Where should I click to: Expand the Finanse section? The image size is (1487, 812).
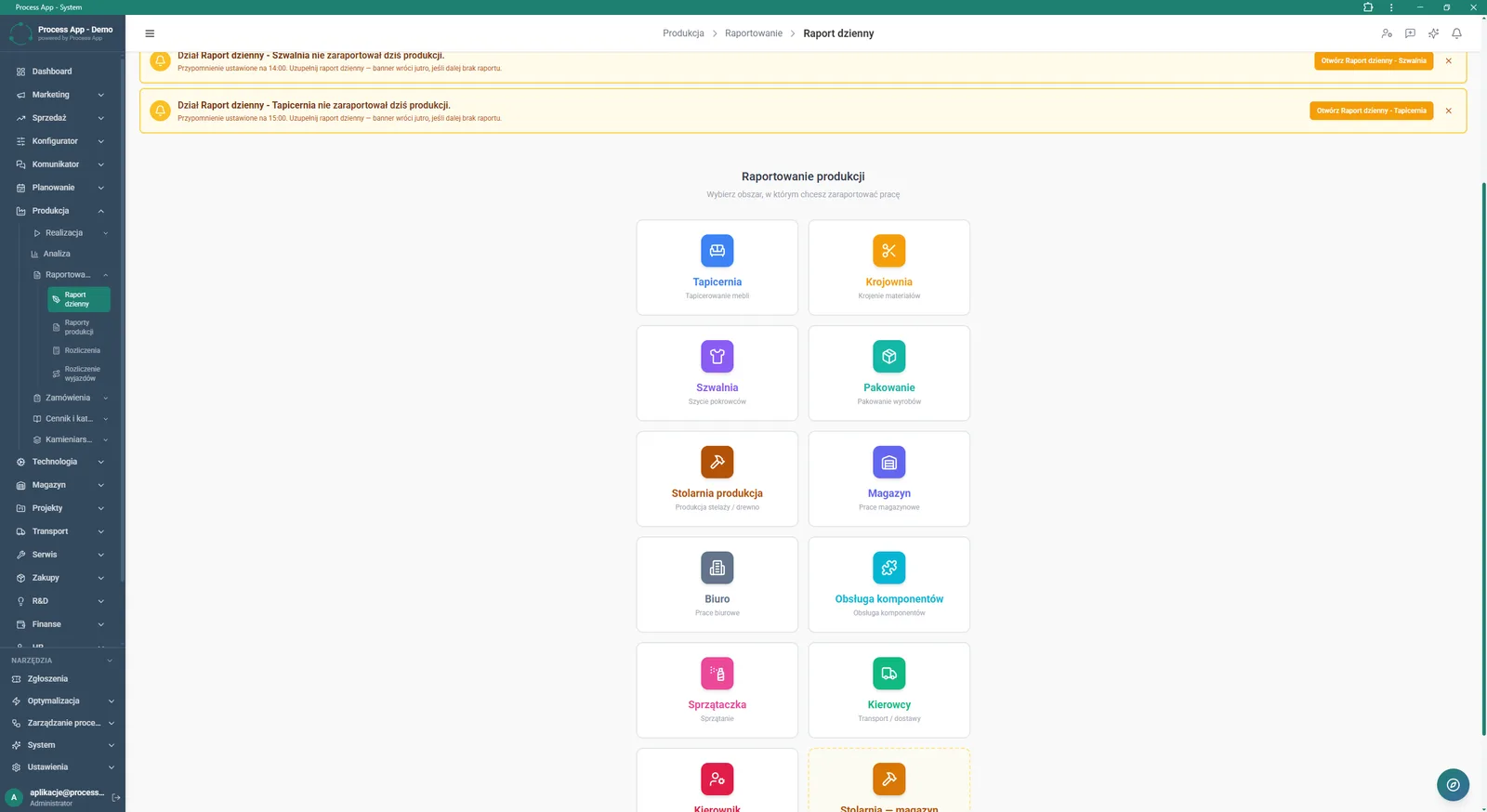(62, 624)
